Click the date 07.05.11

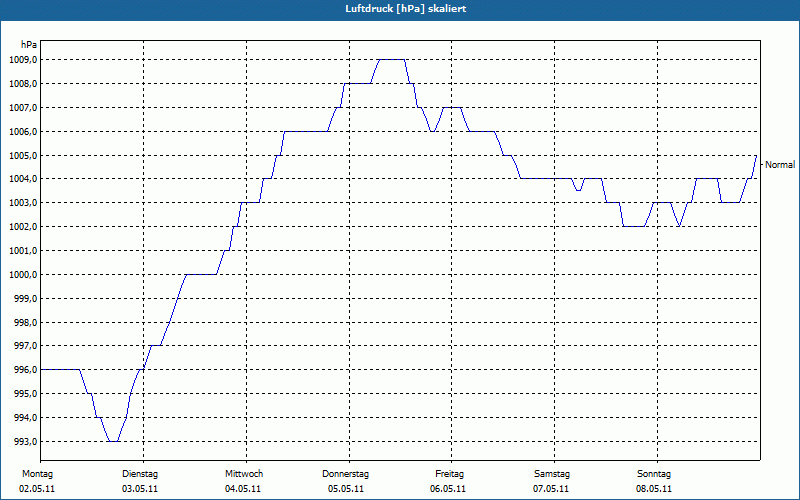551,489
